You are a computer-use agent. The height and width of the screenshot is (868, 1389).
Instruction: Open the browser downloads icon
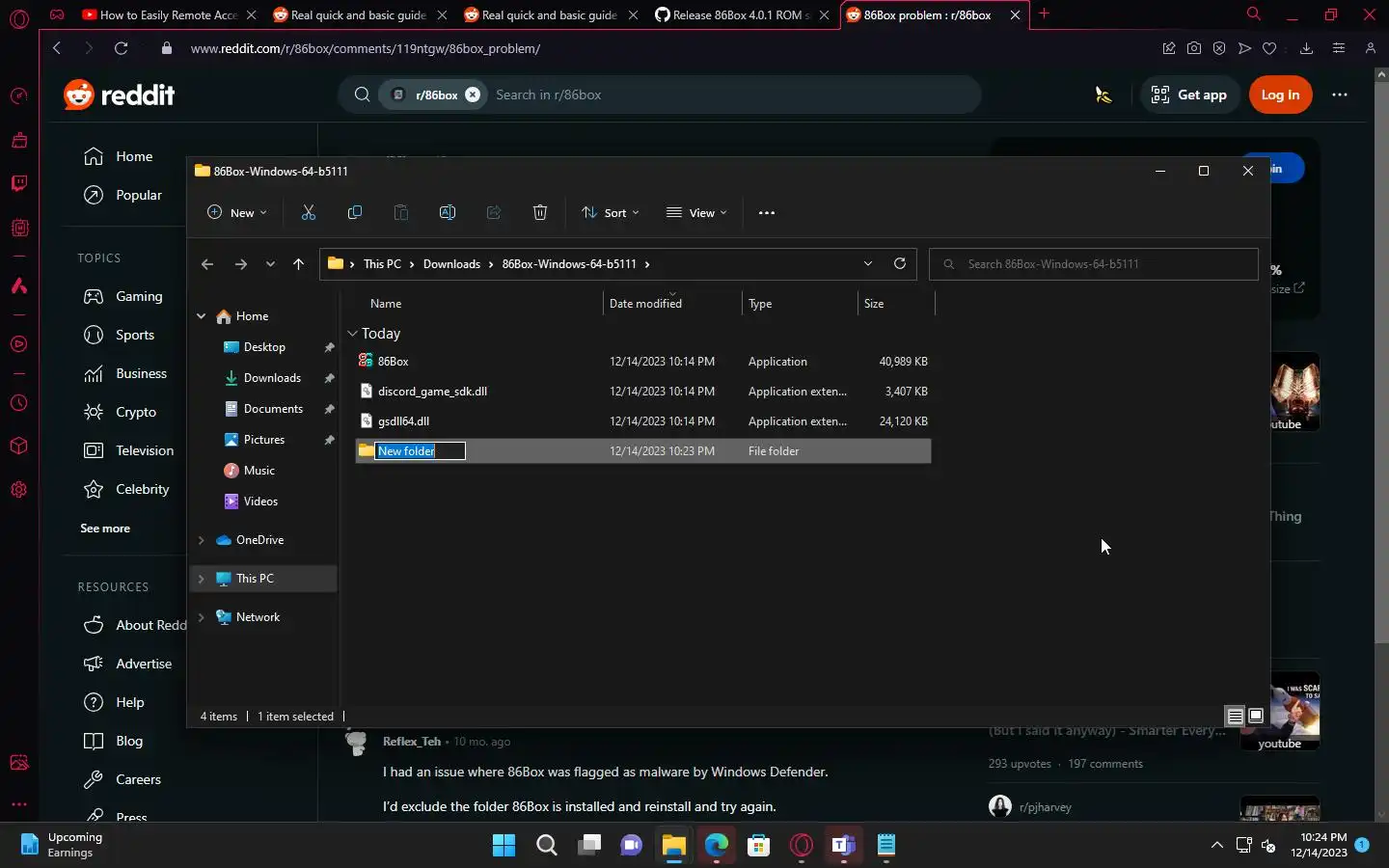coord(1306,48)
